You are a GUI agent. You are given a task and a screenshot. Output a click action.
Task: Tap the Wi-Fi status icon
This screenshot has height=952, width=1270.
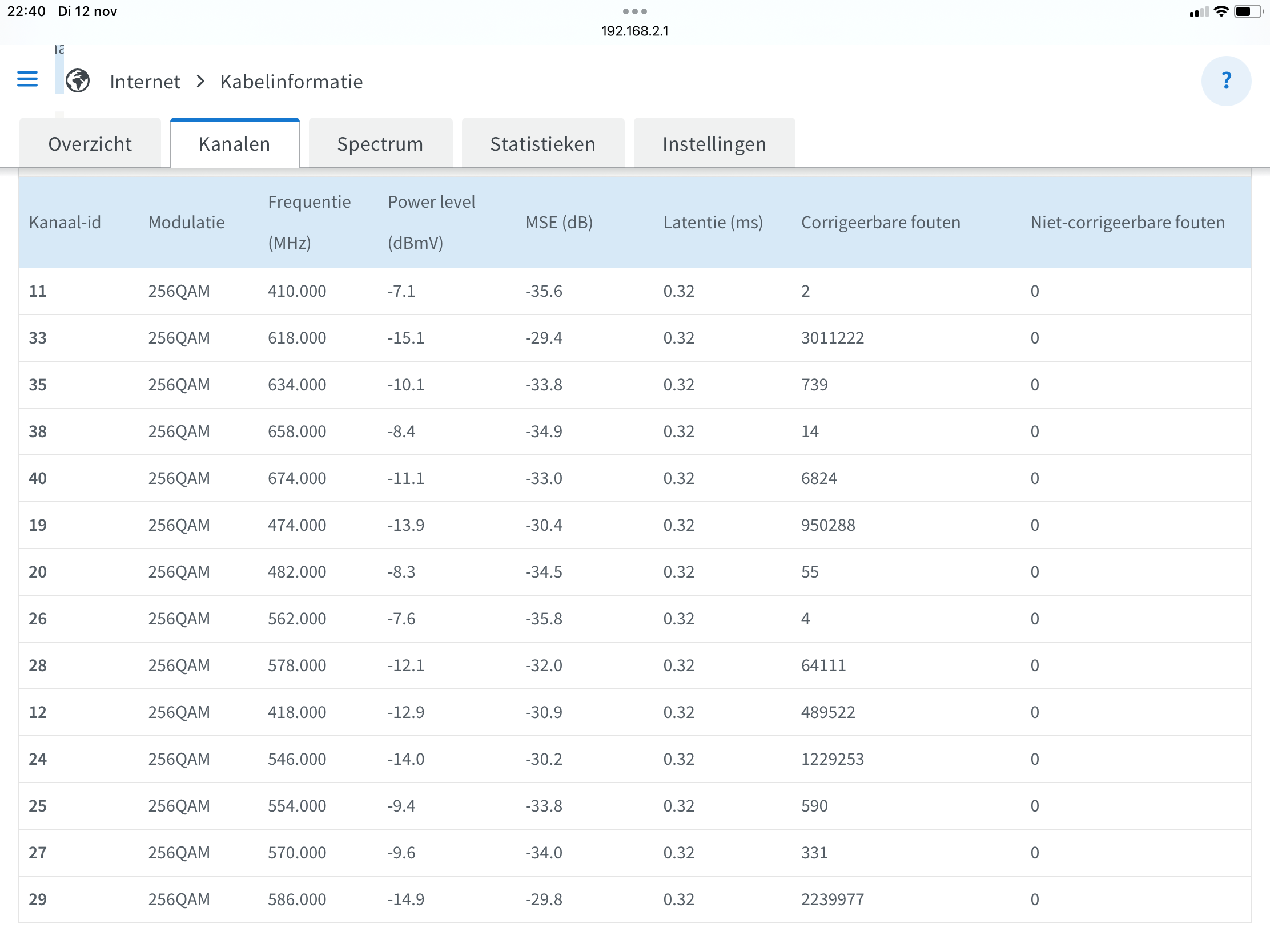[1221, 11]
